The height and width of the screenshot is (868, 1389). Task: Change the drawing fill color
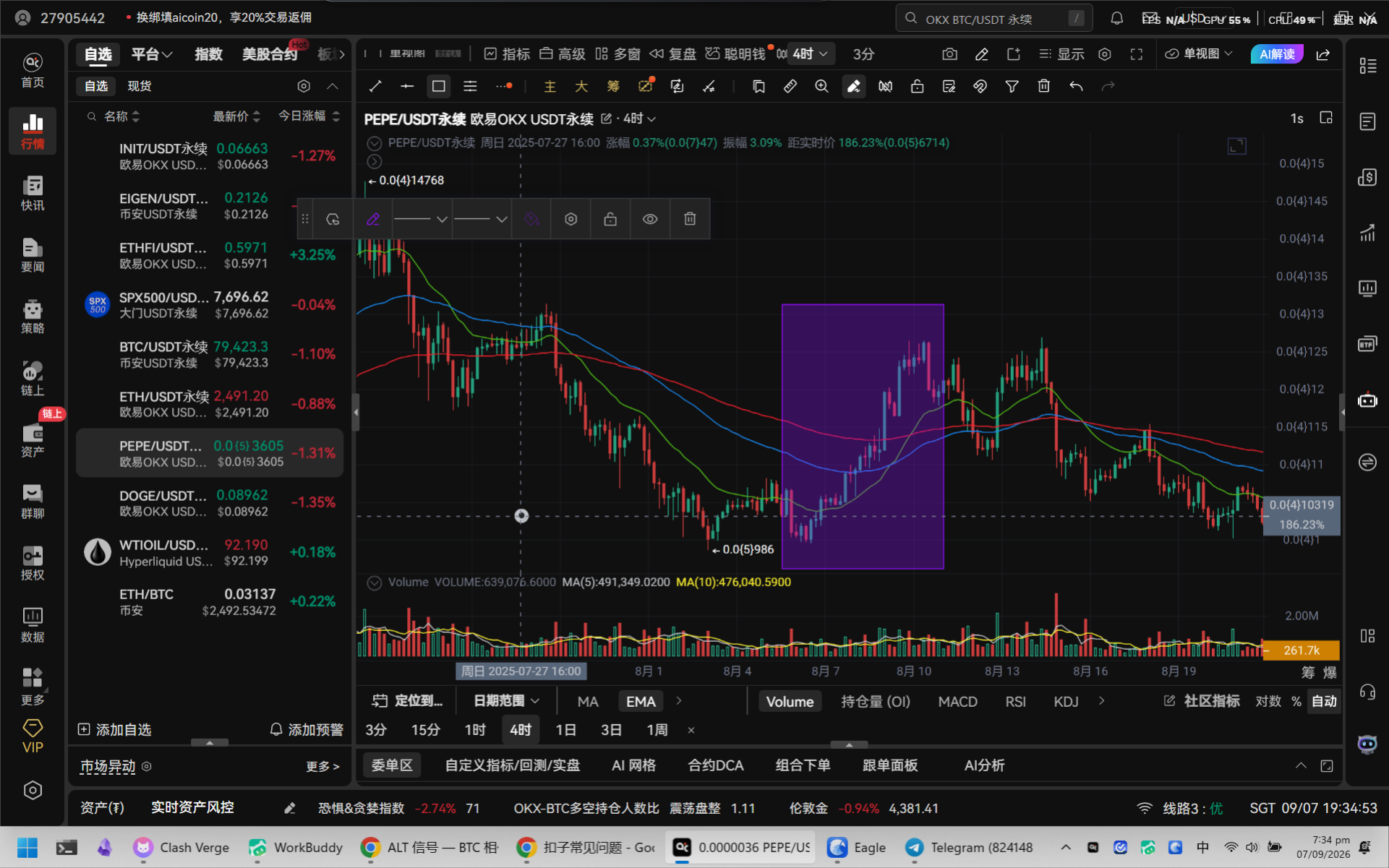(531, 219)
